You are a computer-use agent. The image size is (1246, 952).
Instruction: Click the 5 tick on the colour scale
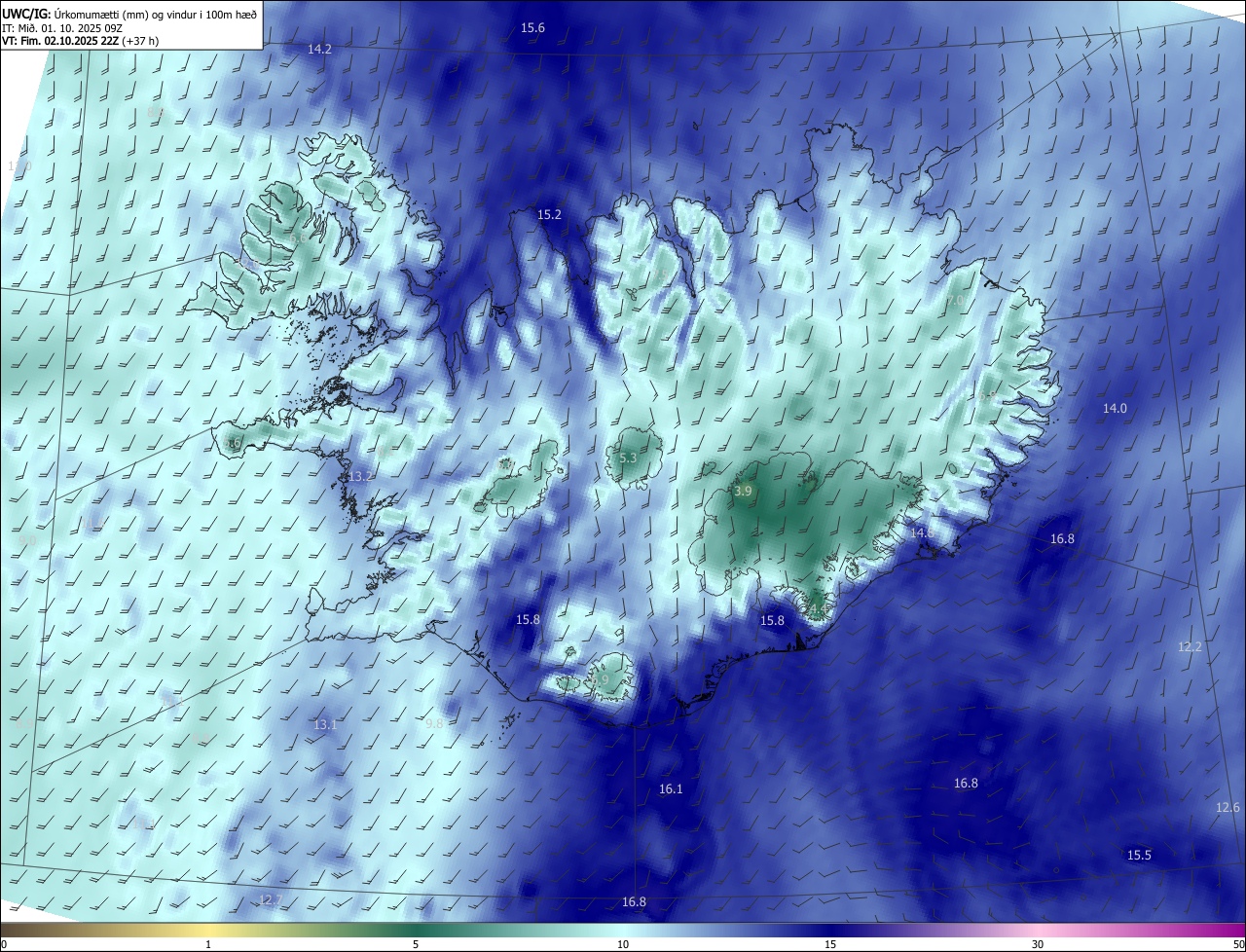tap(416, 944)
